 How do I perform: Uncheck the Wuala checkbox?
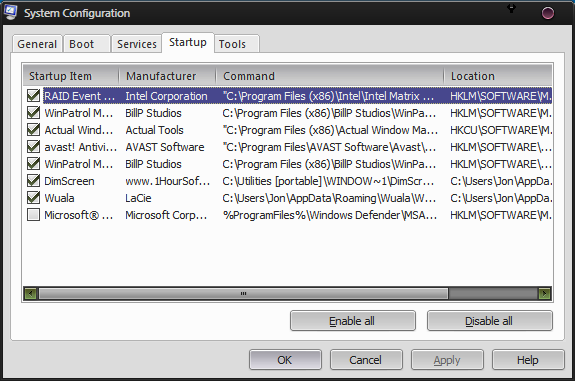[33, 198]
